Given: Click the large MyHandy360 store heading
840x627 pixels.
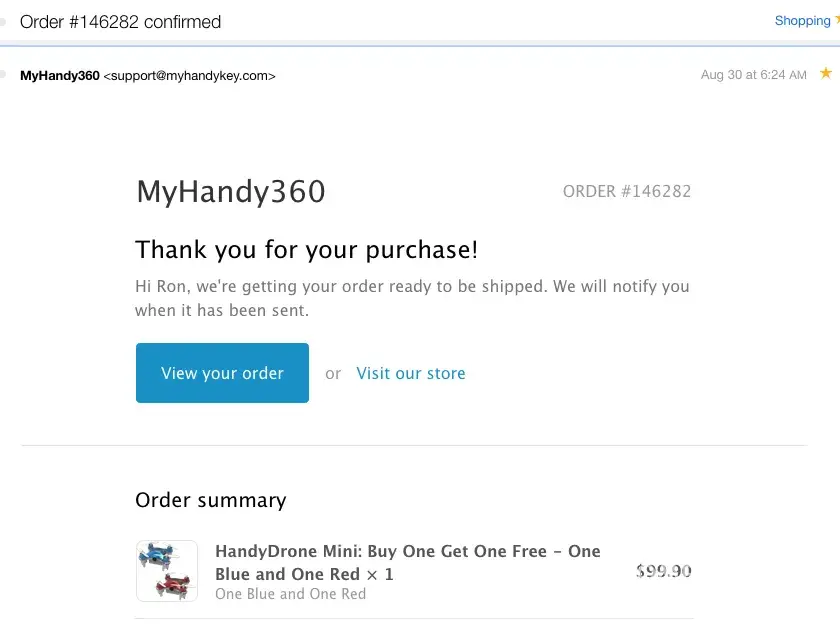Looking at the screenshot, I should point(231,191).
